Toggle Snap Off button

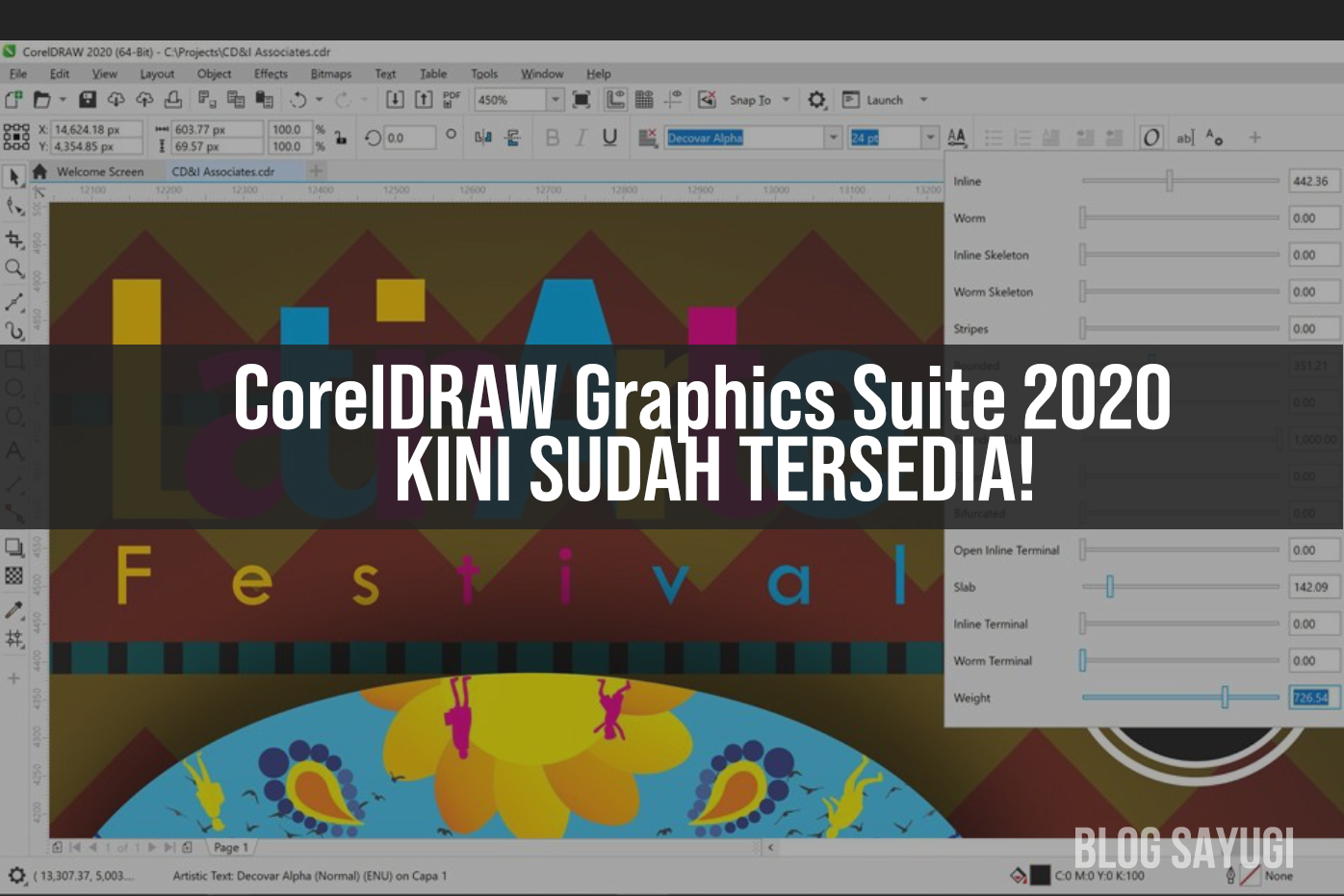pos(707,99)
